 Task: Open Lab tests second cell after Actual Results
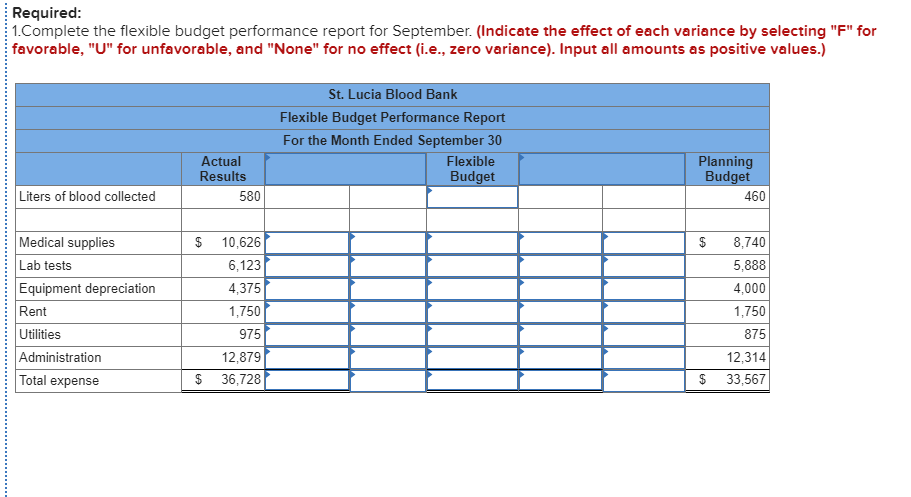388,266
